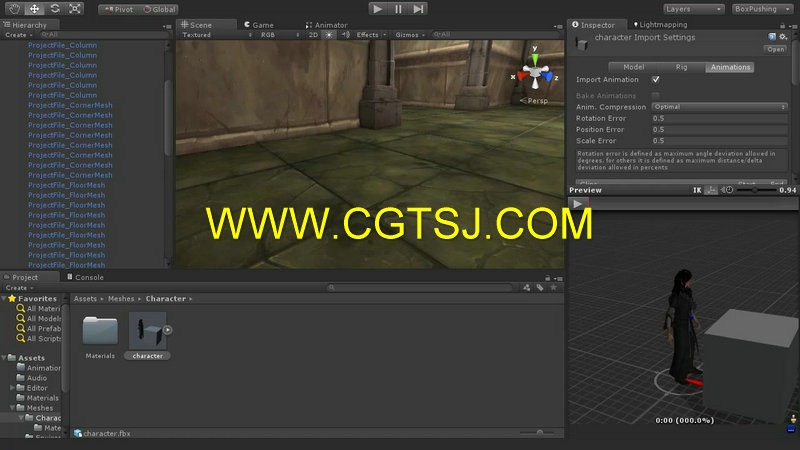Click the Open button for character

[776, 49]
